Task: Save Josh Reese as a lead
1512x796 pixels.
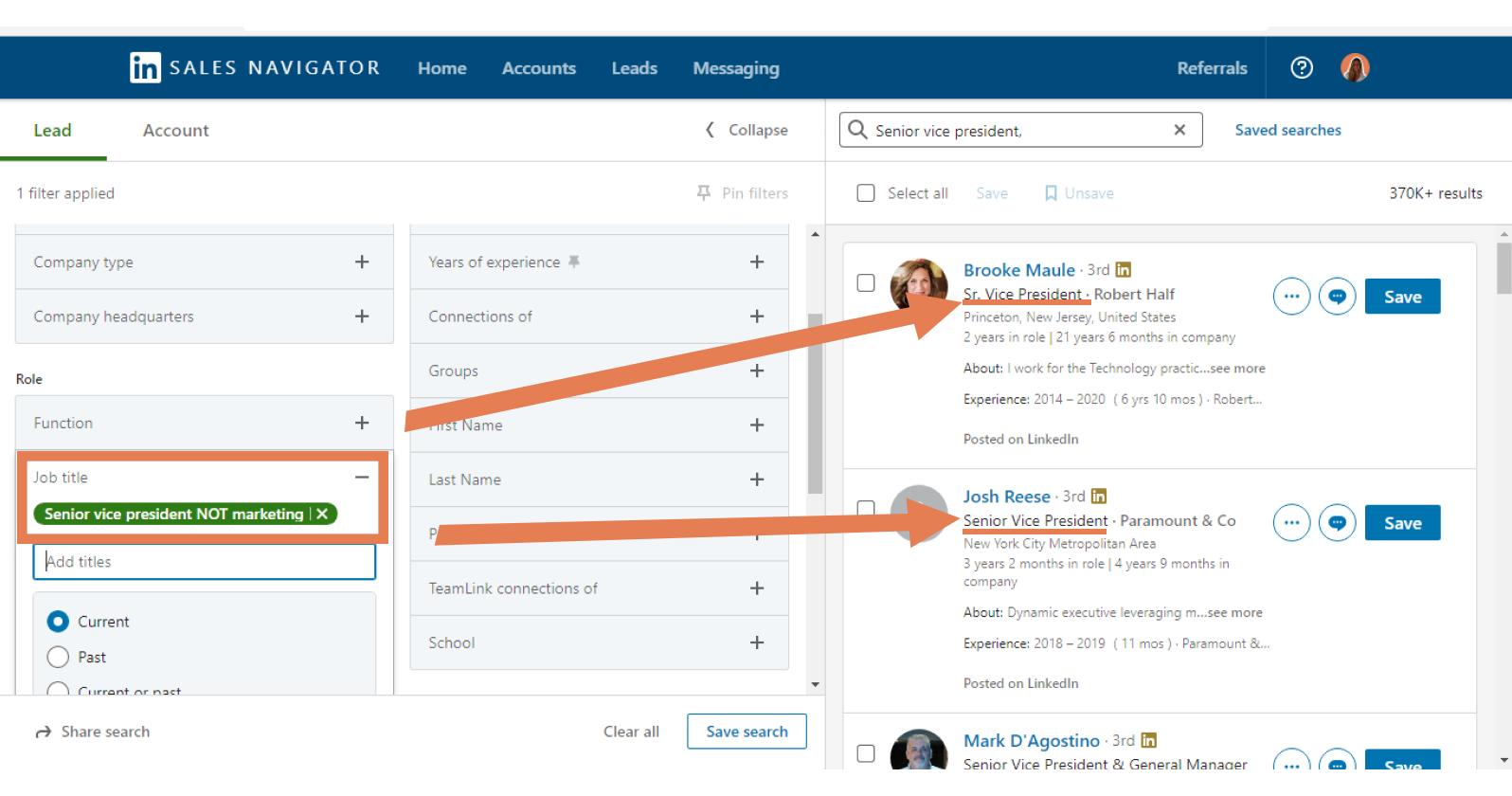Action: [x=1403, y=523]
